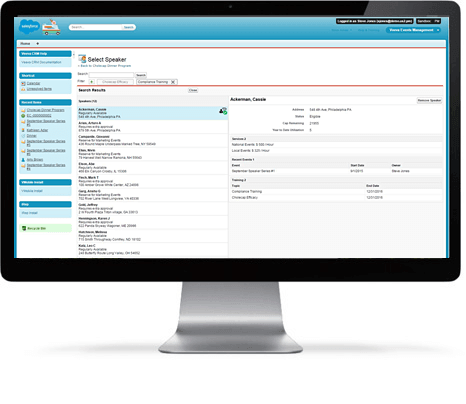Open the user name dropdown in header
The height and width of the screenshot is (404, 466).
(x=342, y=30)
